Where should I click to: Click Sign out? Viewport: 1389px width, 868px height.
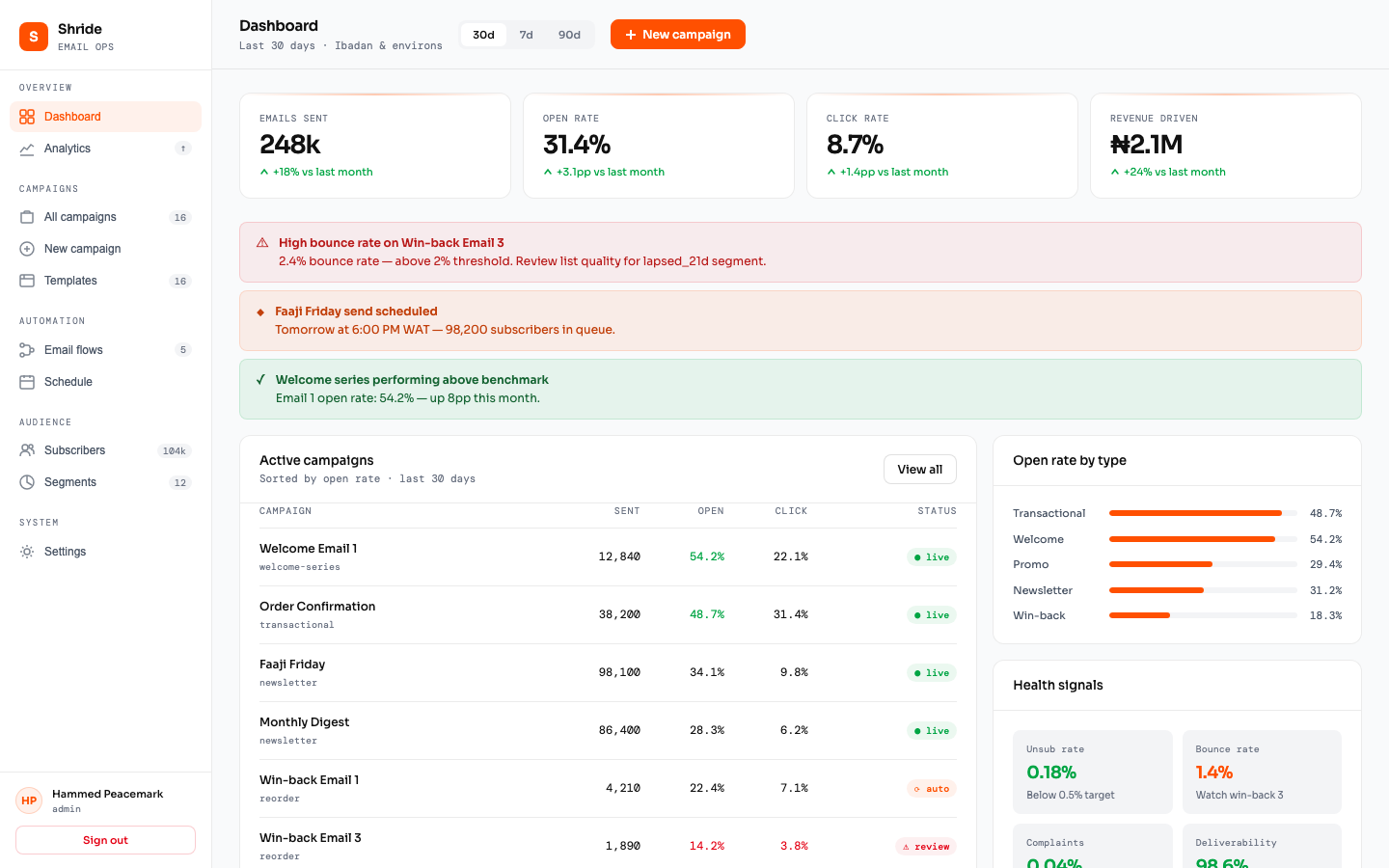[x=104, y=839]
